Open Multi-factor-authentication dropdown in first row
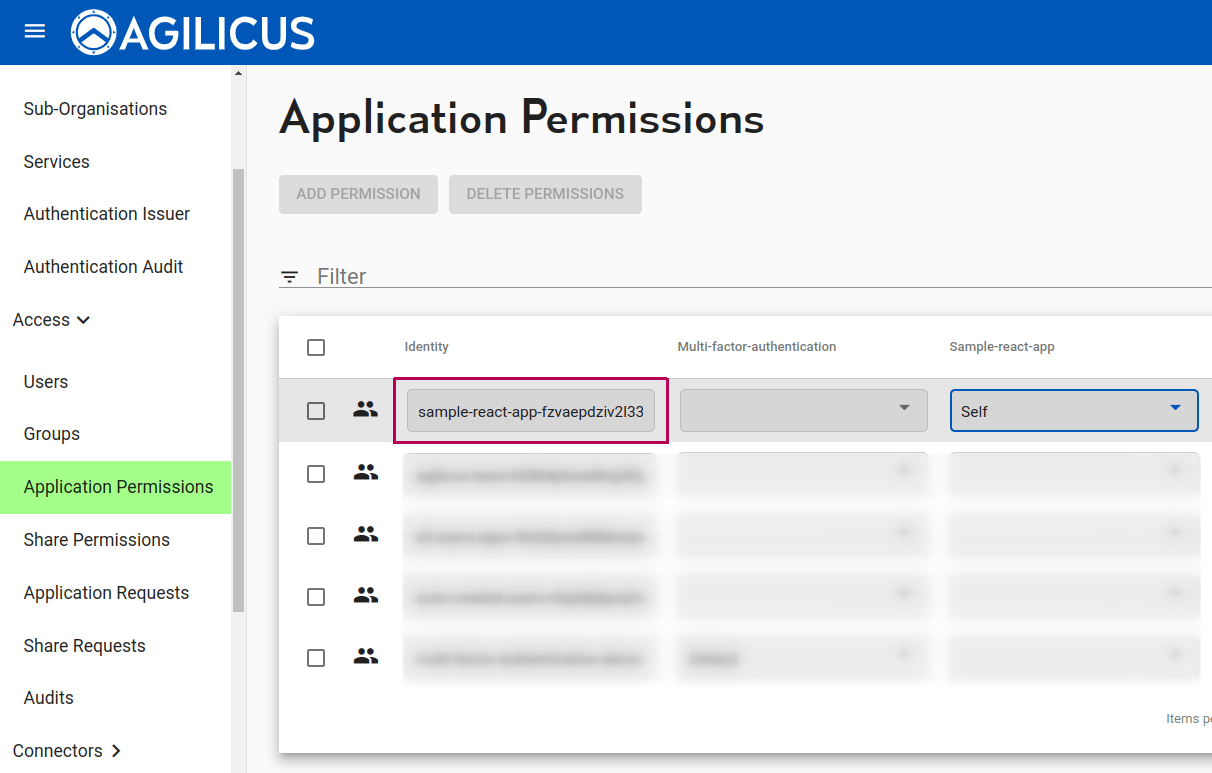The width and height of the screenshot is (1212, 773). click(x=803, y=410)
